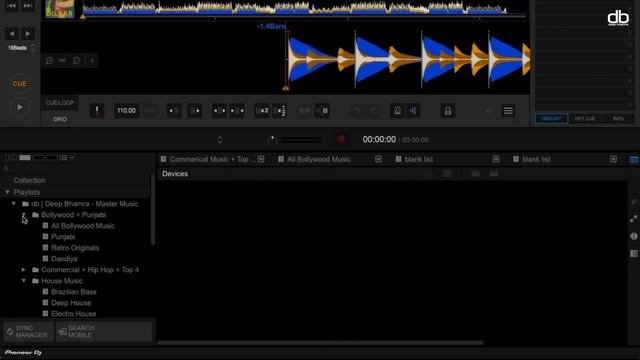
Task: Click the red first-beat marker icon
Action: pyautogui.click(x=97, y=111)
